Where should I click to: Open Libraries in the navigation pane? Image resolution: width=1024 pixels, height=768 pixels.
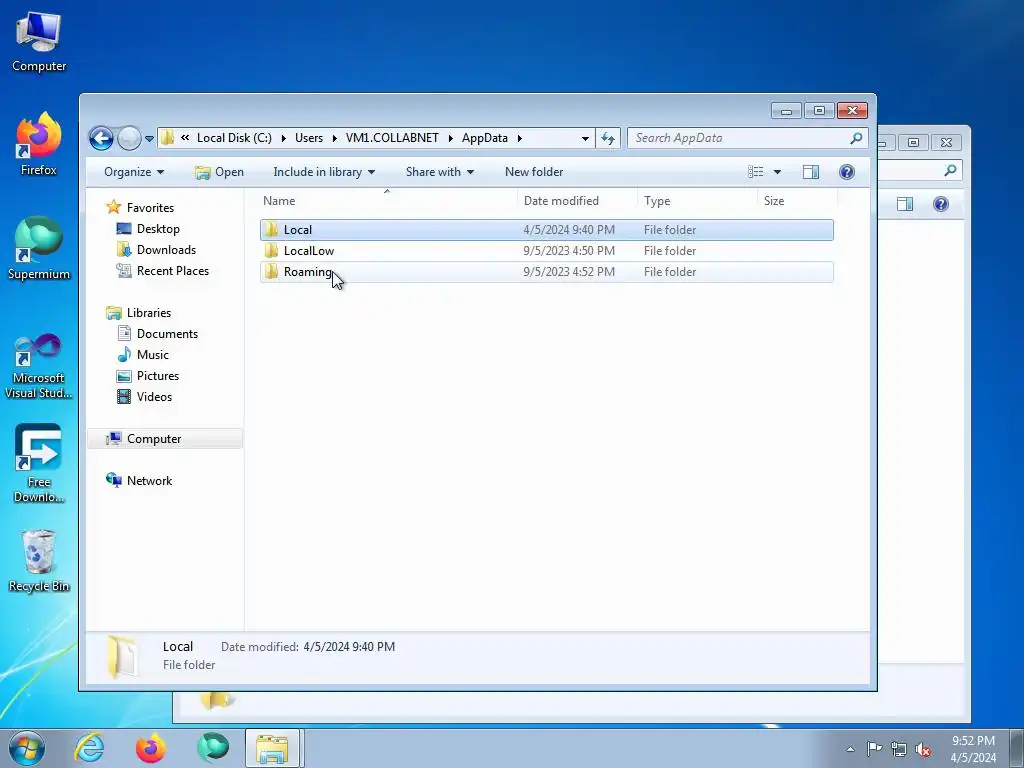click(x=149, y=313)
